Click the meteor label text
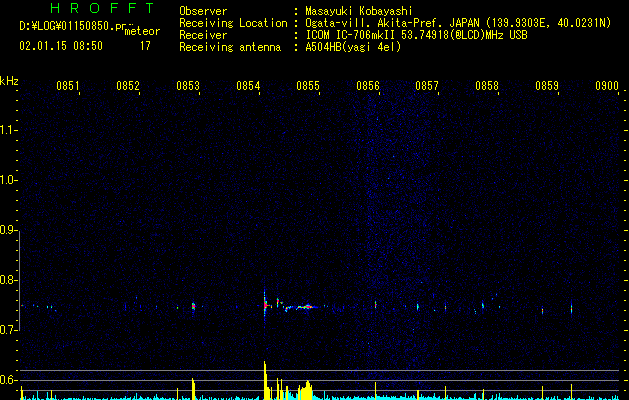This screenshot has height=400, width=629. coord(142,31)
